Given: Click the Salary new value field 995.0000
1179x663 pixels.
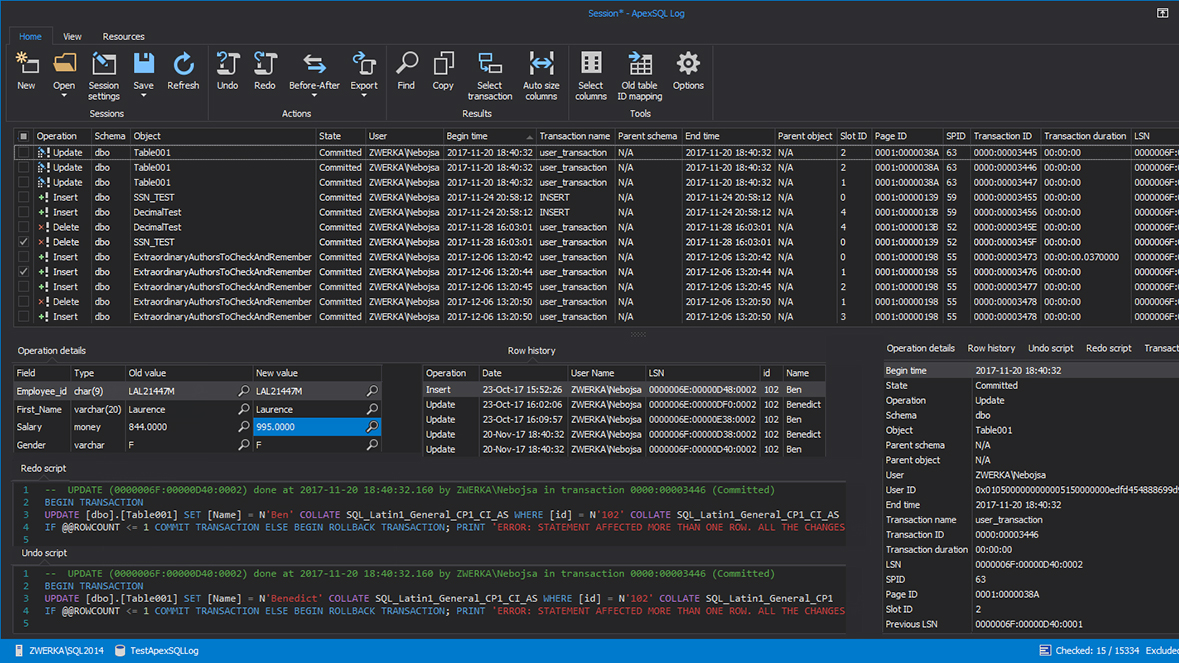Looking at the screenshot, I should (308, 427).
